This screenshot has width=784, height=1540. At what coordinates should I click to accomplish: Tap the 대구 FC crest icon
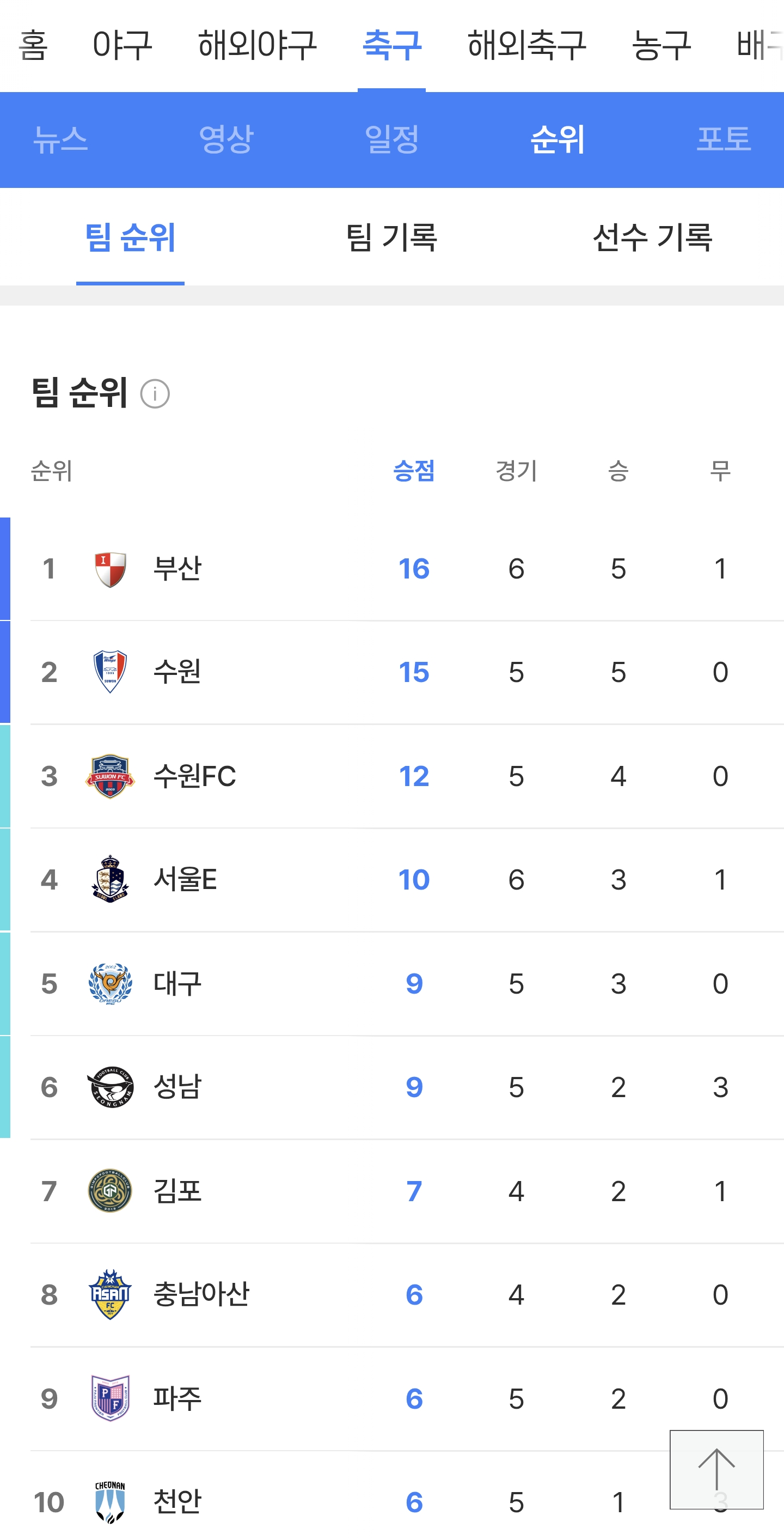pyautogui.click(x=111, y=983)
